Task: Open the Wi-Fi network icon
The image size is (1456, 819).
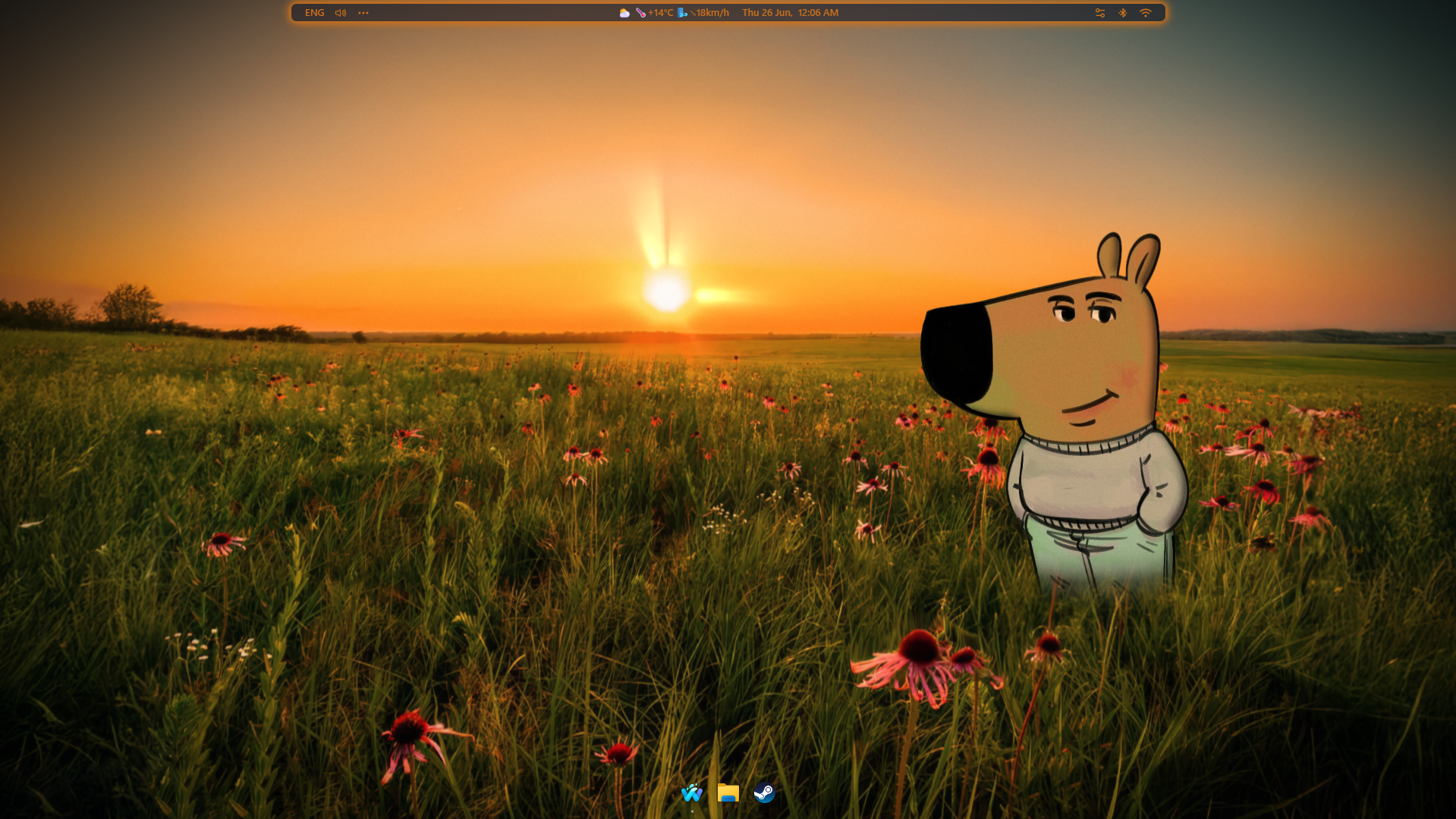Action: [x=1146, y=13]
